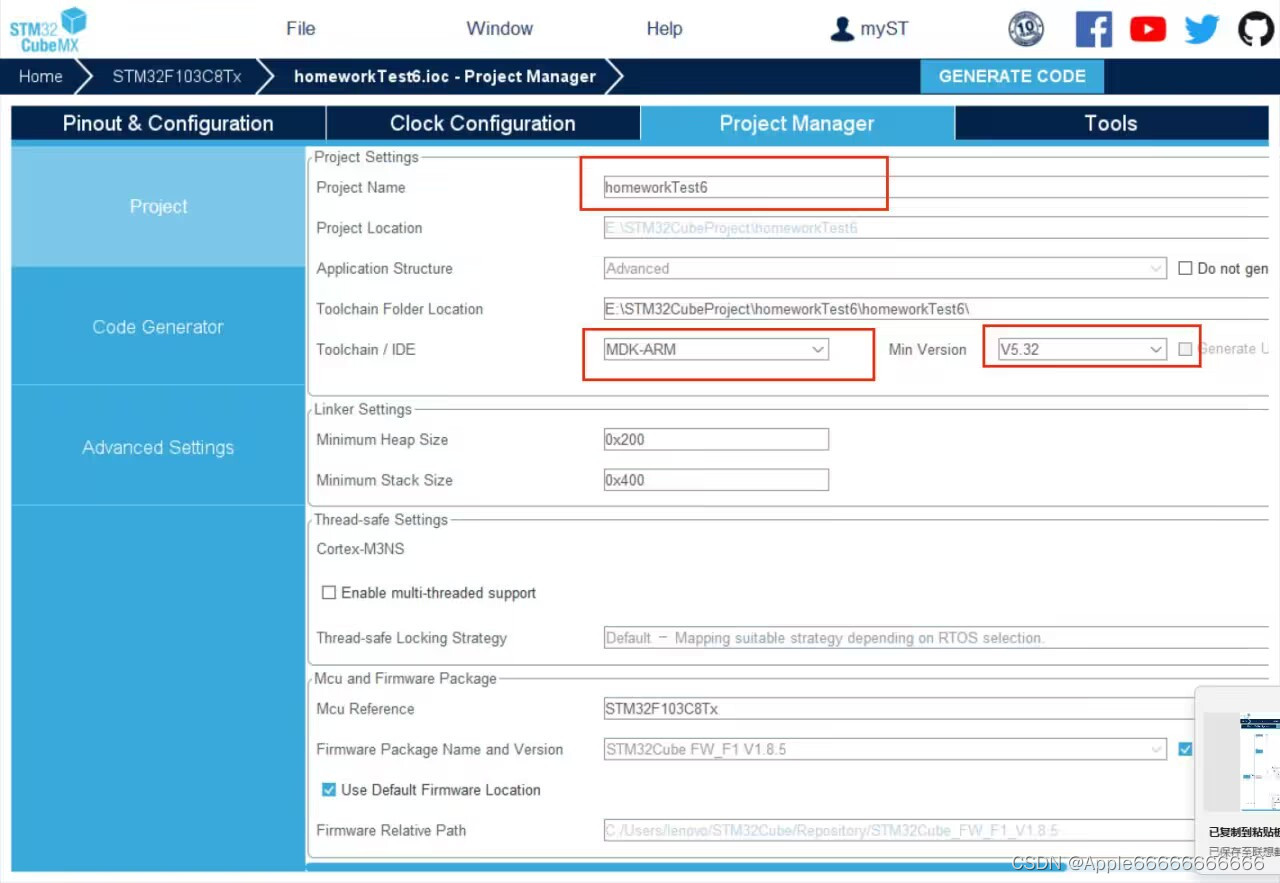
Task: Toggle the Do not generate main checkbox
Action: click(x=1185, y=268)
